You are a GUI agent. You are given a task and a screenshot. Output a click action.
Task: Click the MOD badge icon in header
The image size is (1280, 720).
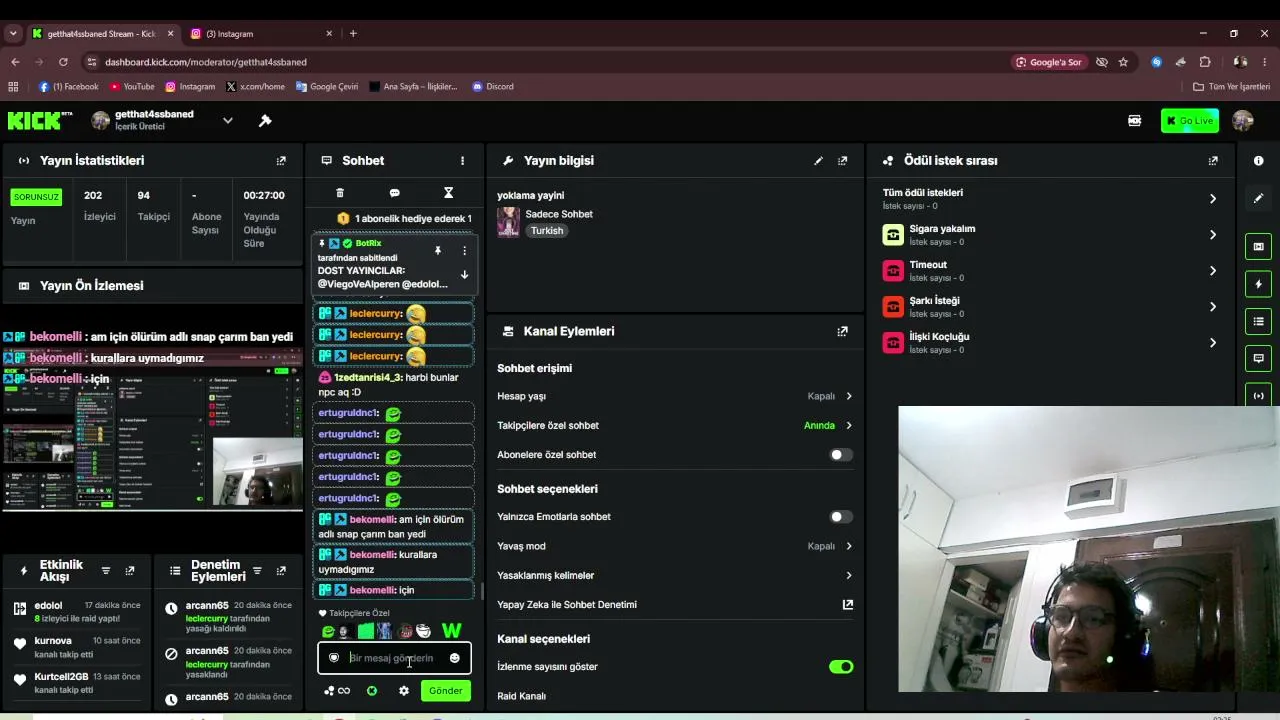1134,121
